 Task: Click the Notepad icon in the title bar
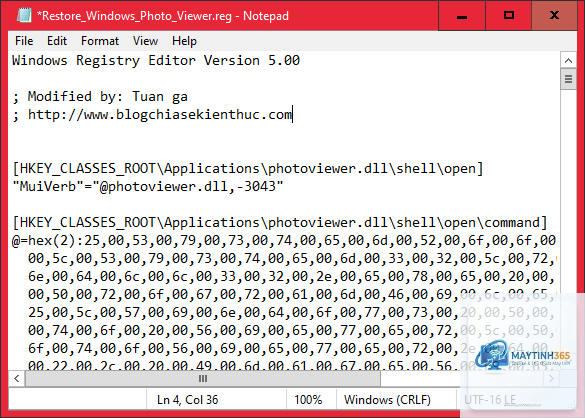[24, 16]
